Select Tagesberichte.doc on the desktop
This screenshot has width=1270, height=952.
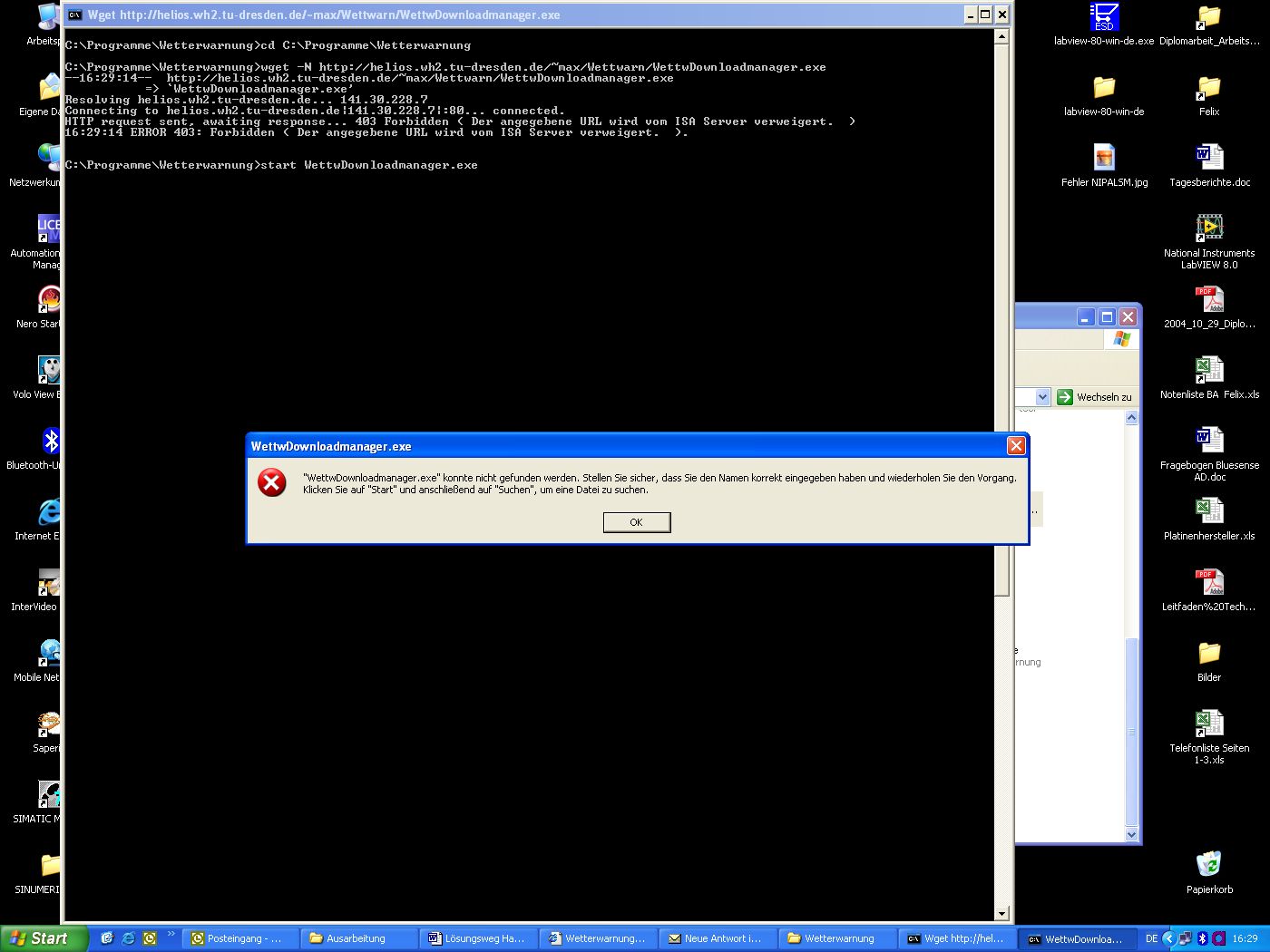[x=1208, y=159]
